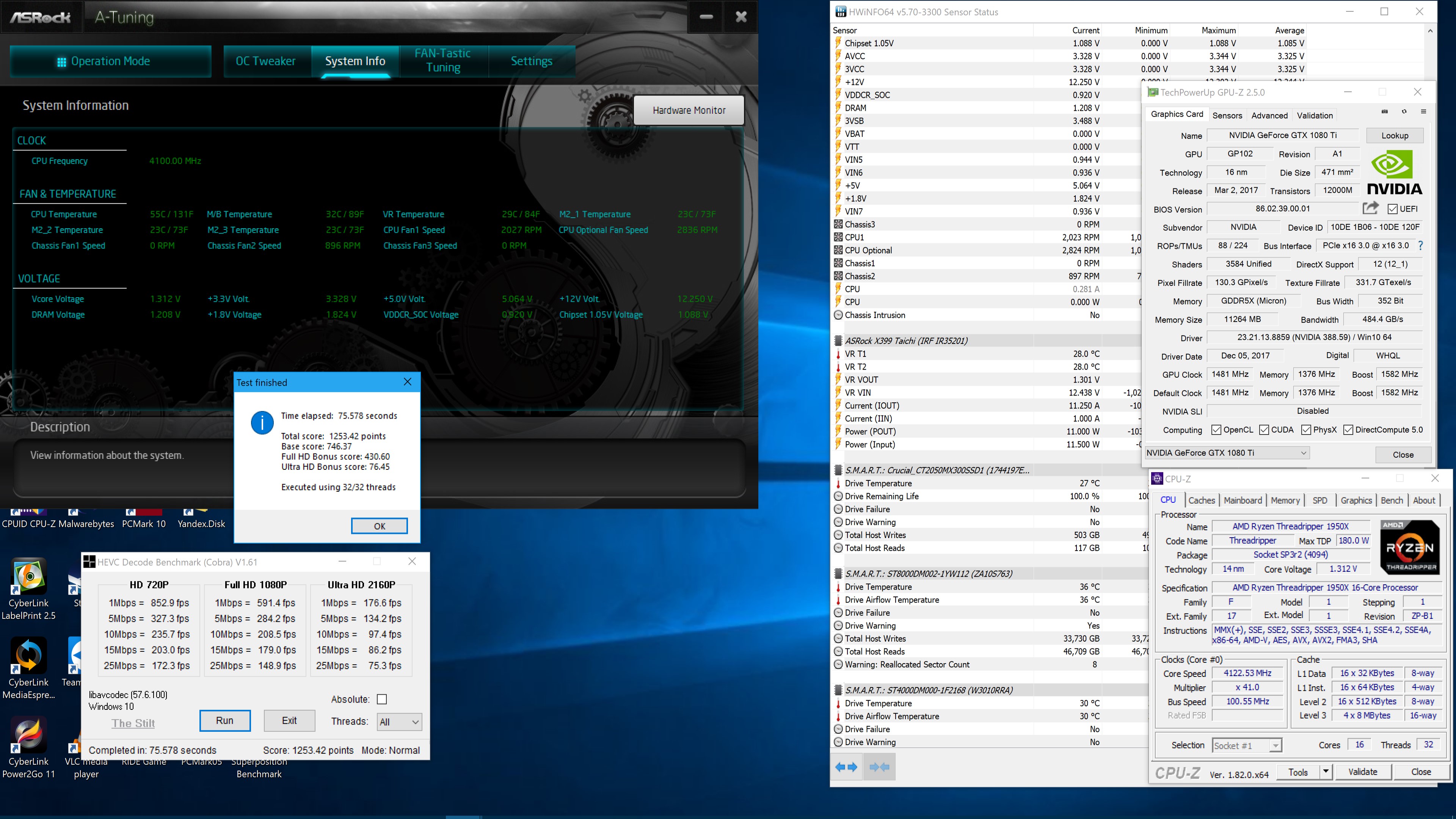The height and width of the screenshot is (819, 1456).
Task: Click the GPU-Z title bar icon
Action: click(x=1153, y=92)
